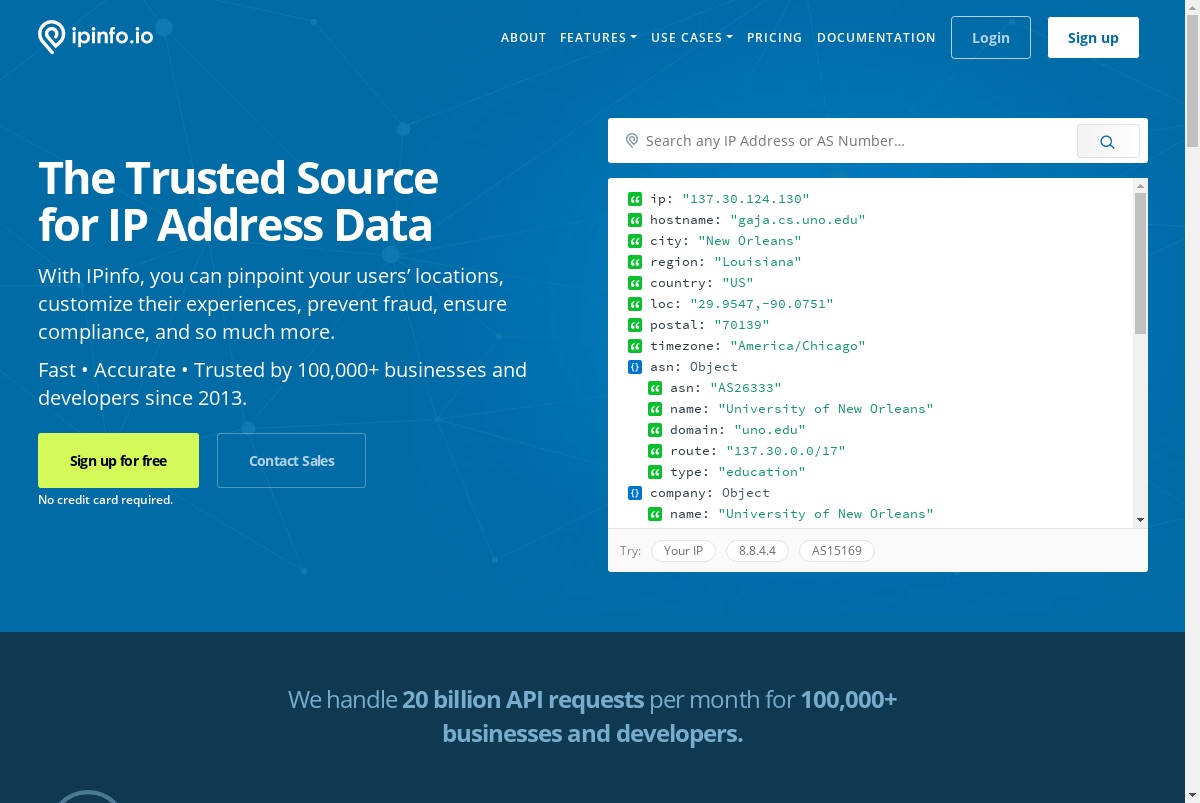Click the page vertical scrollbar thumb

[1192, 82]
